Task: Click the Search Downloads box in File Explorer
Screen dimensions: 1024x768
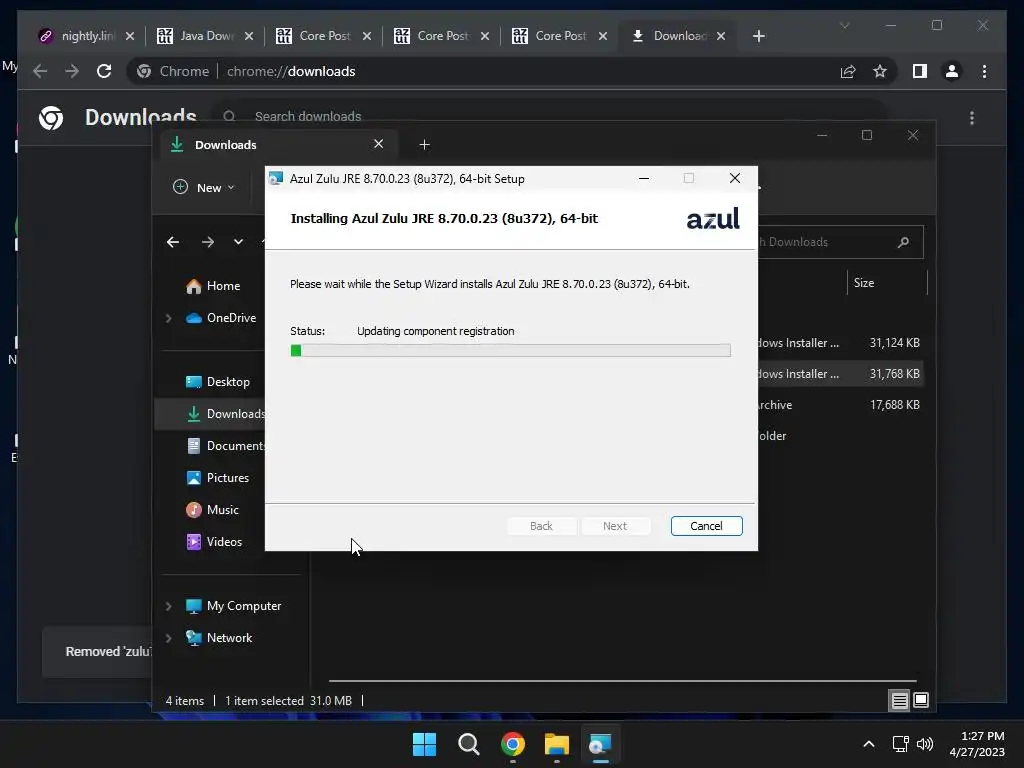Action: [840, 242]
